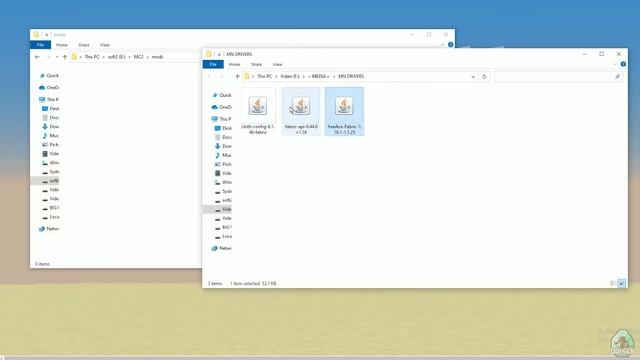640x360 pixels.
Task: Open Help icon in MSI DRIVERS window
Action: [x=623, y=64]
